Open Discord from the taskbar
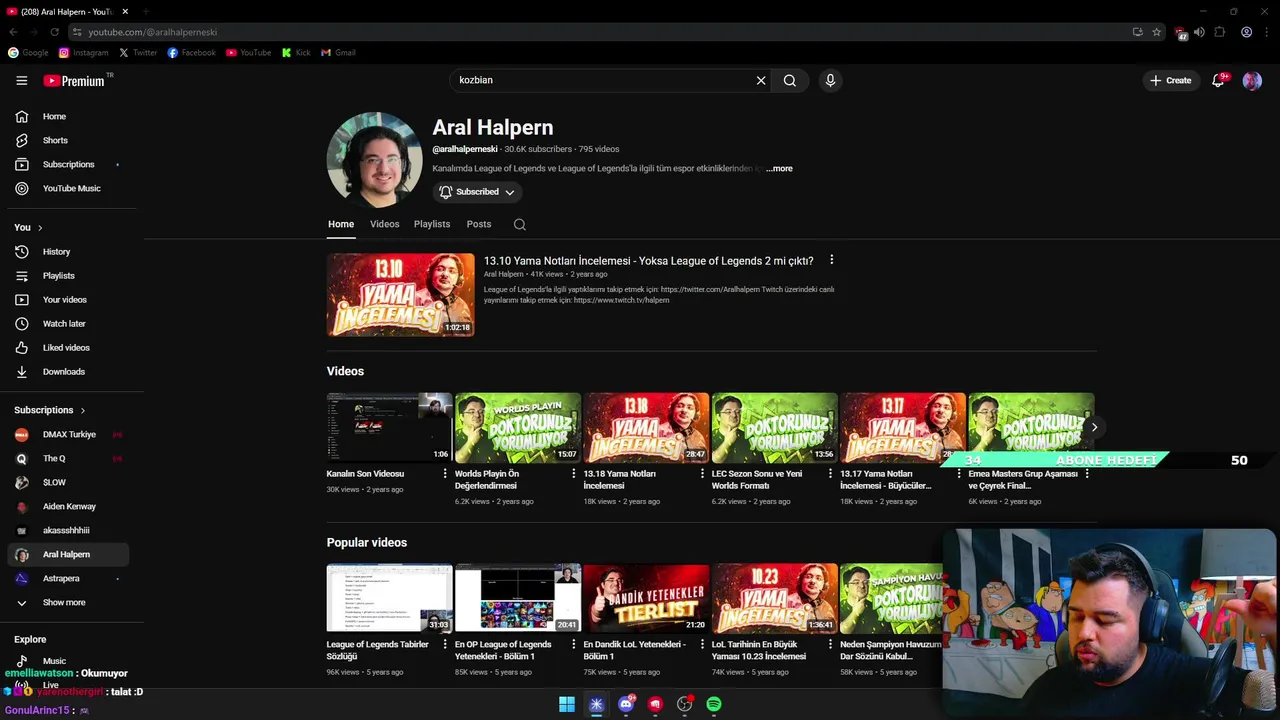 [x=626, y=704]
